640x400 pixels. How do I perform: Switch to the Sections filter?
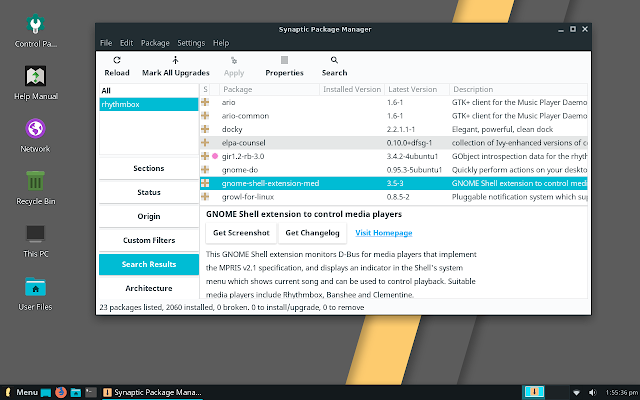[x=149, y=168]
